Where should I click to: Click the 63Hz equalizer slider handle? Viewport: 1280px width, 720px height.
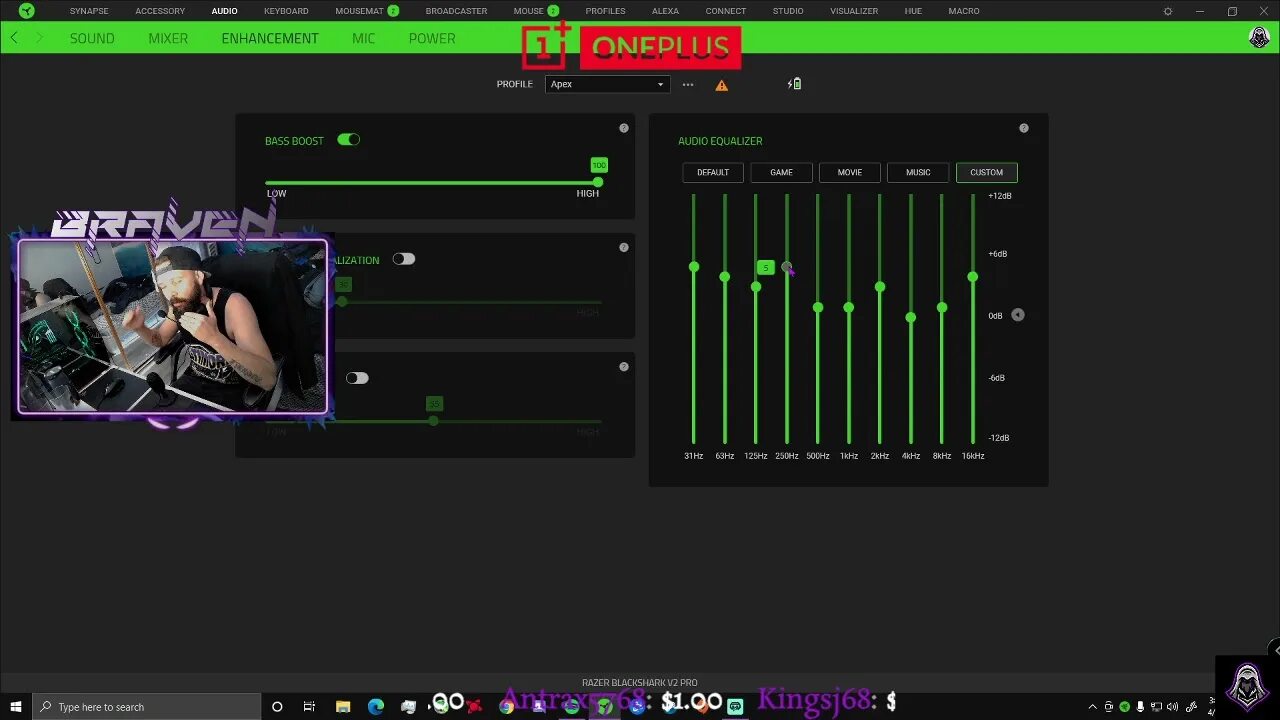[x=725, y=277]
